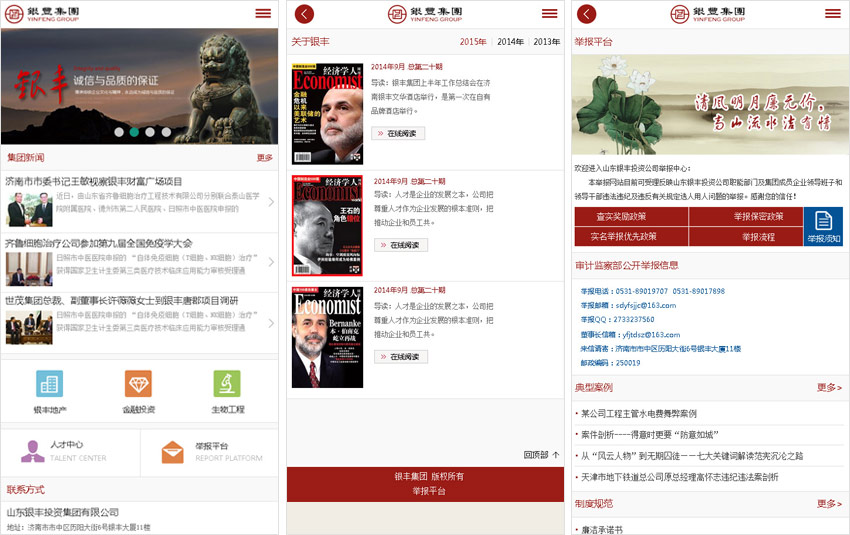The height and width of the screenshot is (535, 850).
Task: Click the phone number 0531-89019707
Action: pos(641,291)
